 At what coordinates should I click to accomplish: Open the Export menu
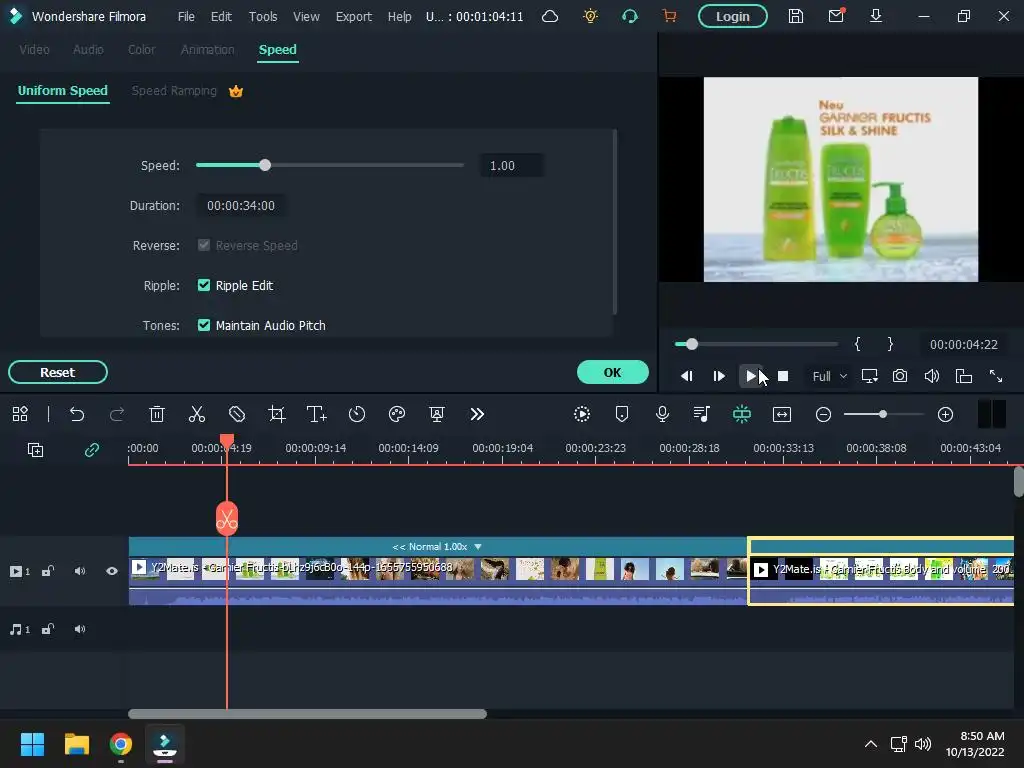click(x=353, y=16)
